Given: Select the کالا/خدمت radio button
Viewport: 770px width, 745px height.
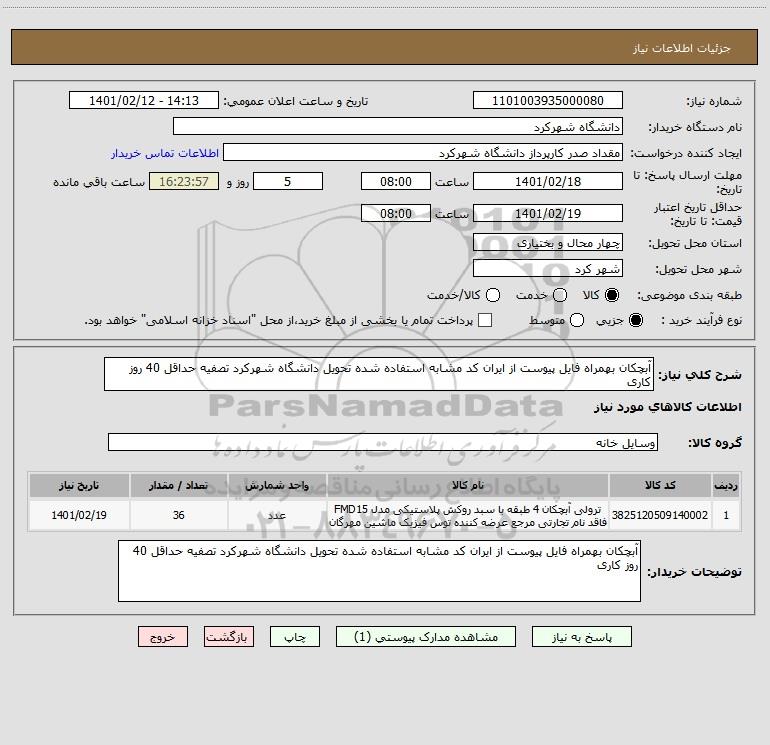Looking at the screenshot, I should click(x=493, y=295).
